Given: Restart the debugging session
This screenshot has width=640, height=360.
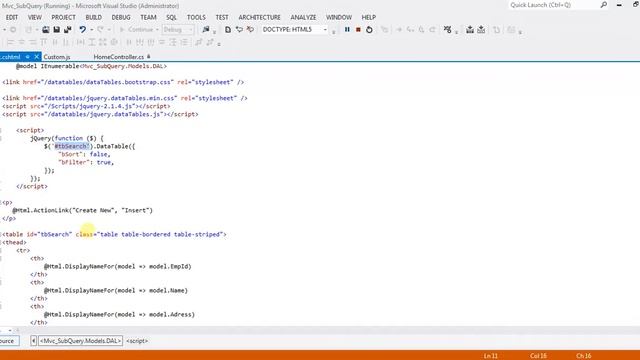Looking at the screenshot, I should pos(369,29).
